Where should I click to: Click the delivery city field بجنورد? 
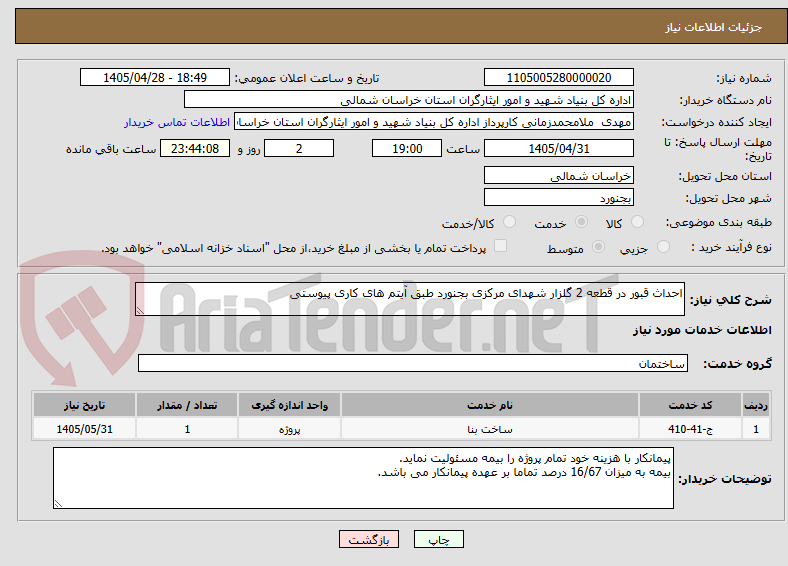coord(559,197)
